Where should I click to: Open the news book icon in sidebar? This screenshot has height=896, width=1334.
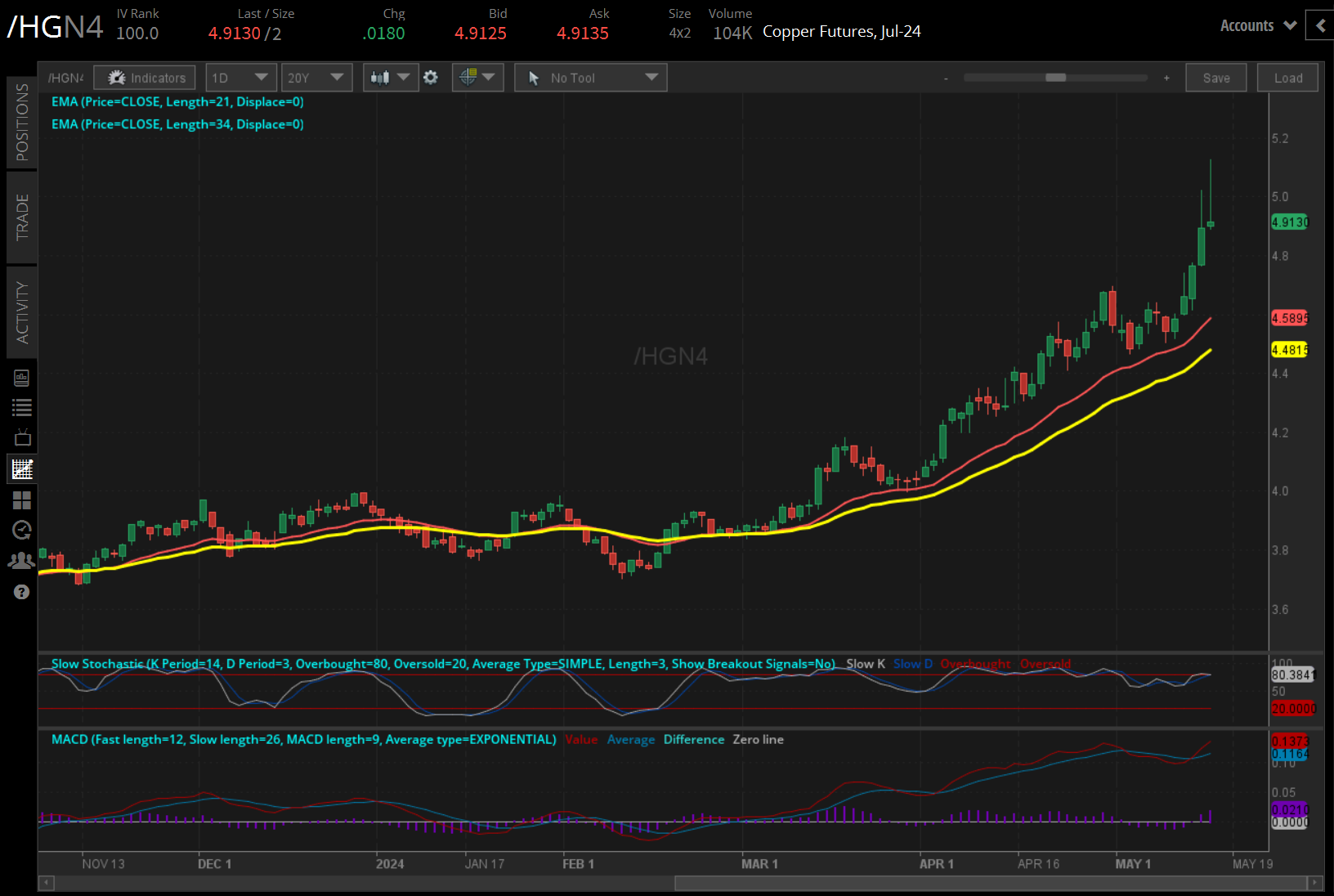(x=22, y=378)
